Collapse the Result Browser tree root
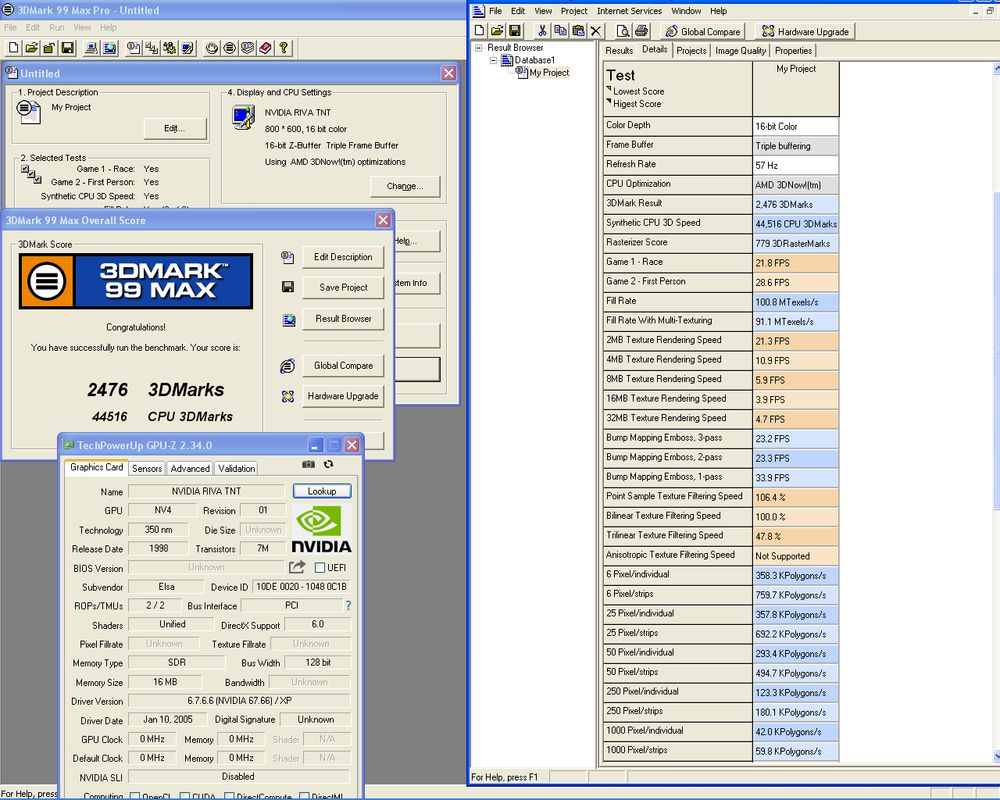The width and height of the screenshot is (1000, 800). 479,47
